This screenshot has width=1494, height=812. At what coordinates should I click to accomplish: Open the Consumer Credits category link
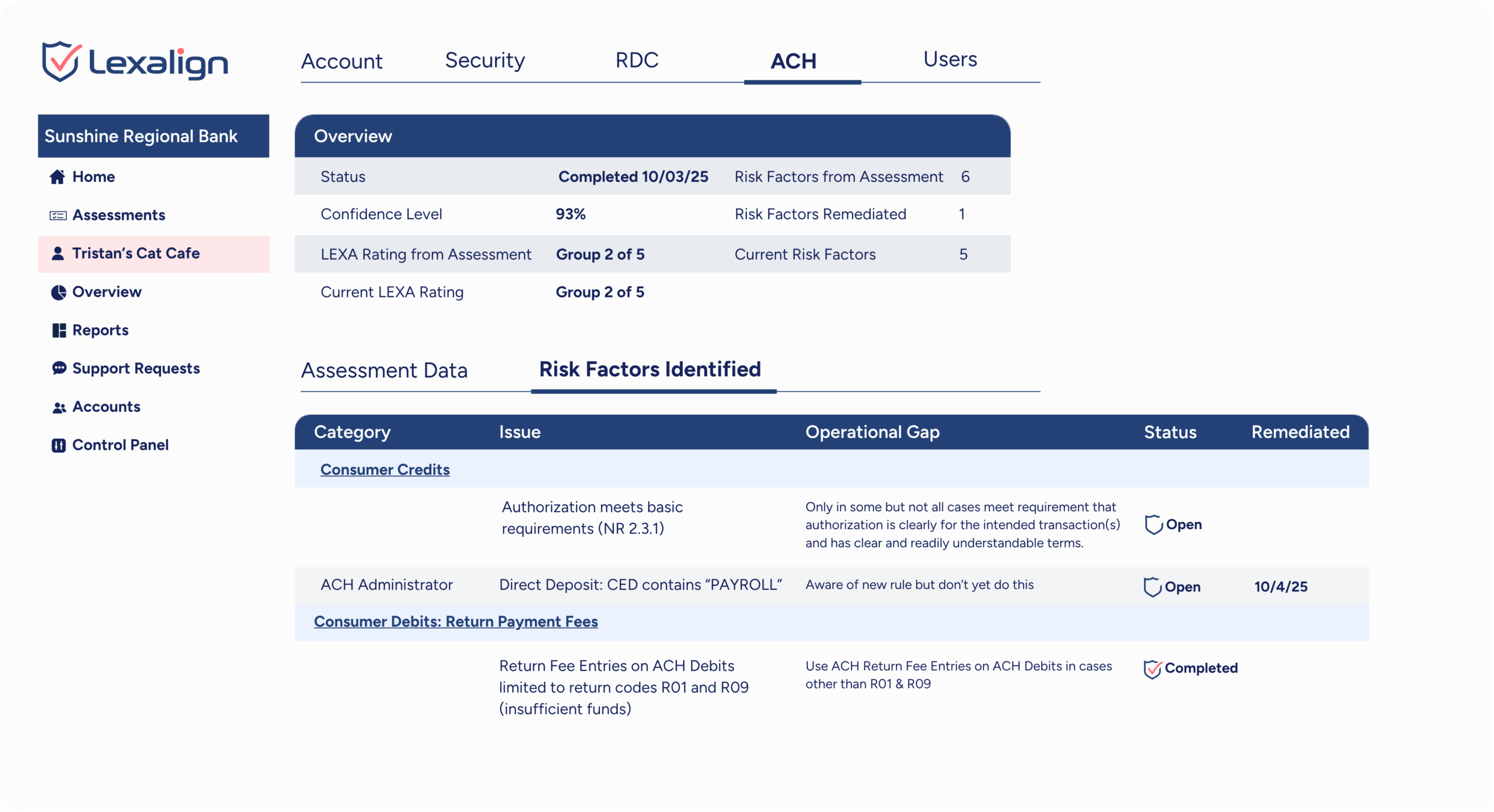[385, 470]
